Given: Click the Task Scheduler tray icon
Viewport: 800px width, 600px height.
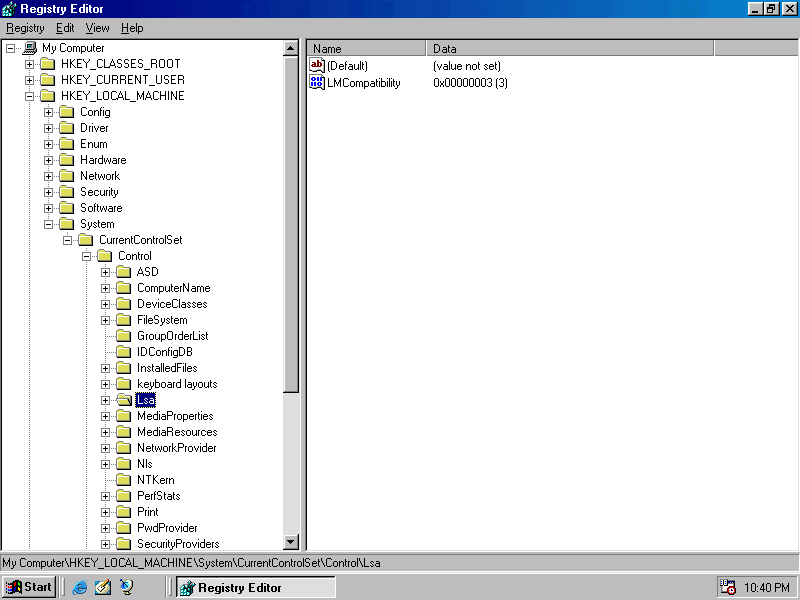Looking at the screenshot, I should pyautogui.click(x=727, y=587).
